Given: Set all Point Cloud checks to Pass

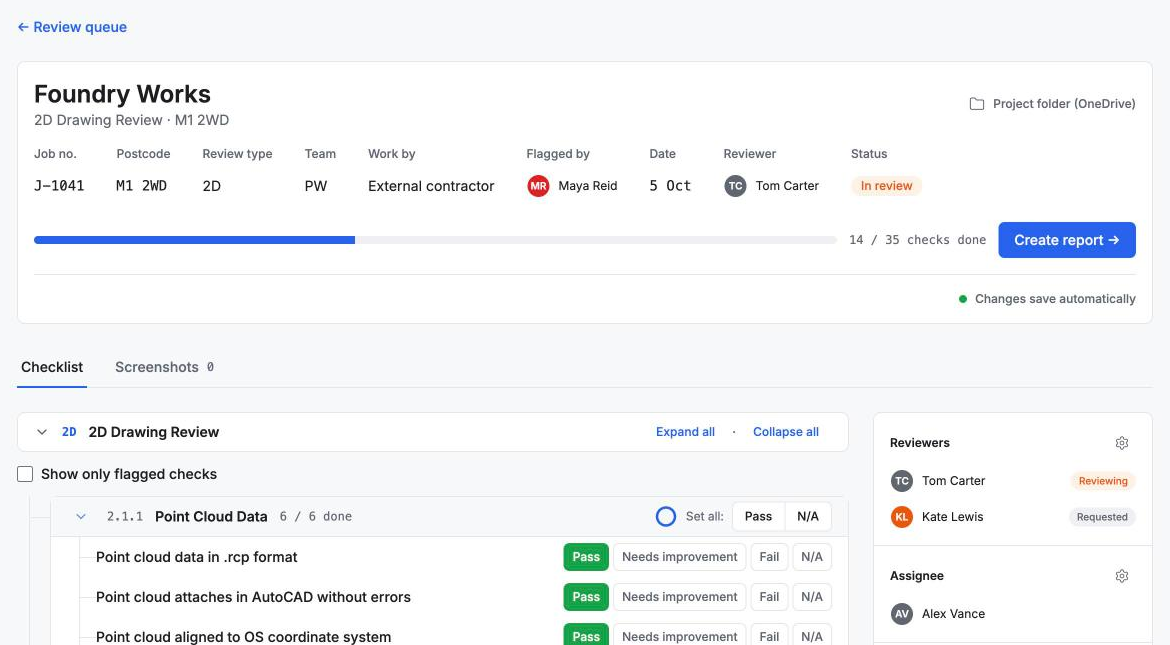Looking at the screenshot, I should [x=758, y=517].
